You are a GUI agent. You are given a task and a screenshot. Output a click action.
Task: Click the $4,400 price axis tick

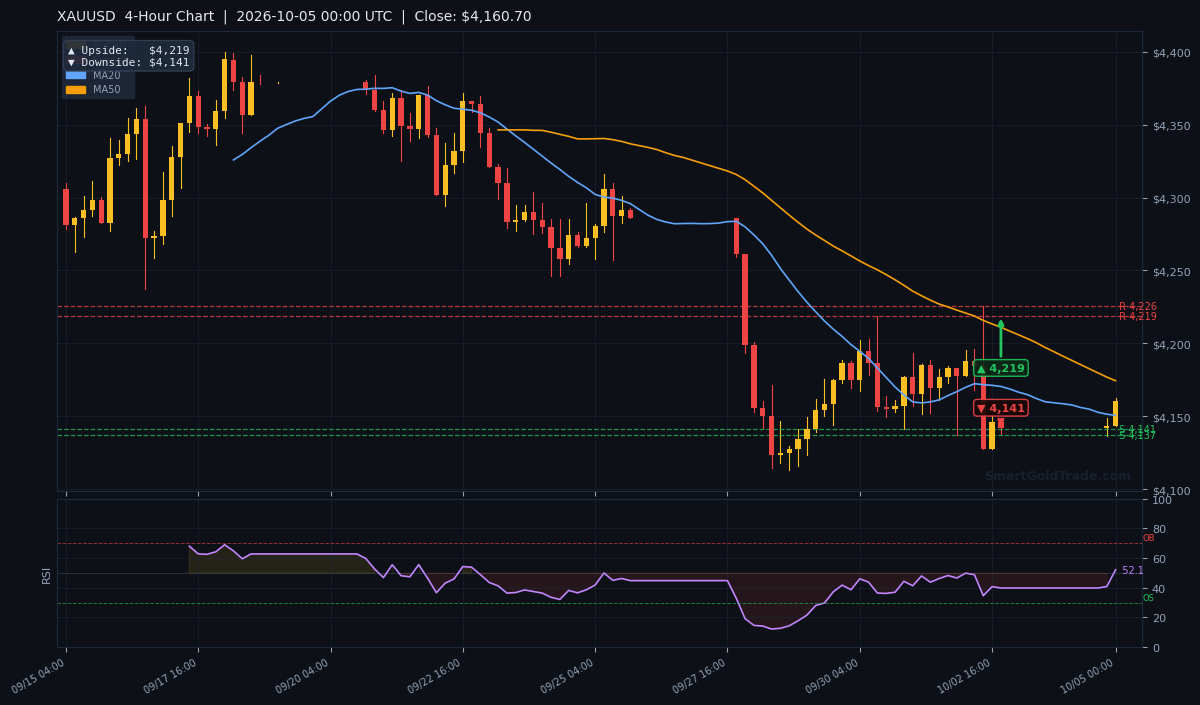pyautogui.click(x=1172, y=53)
